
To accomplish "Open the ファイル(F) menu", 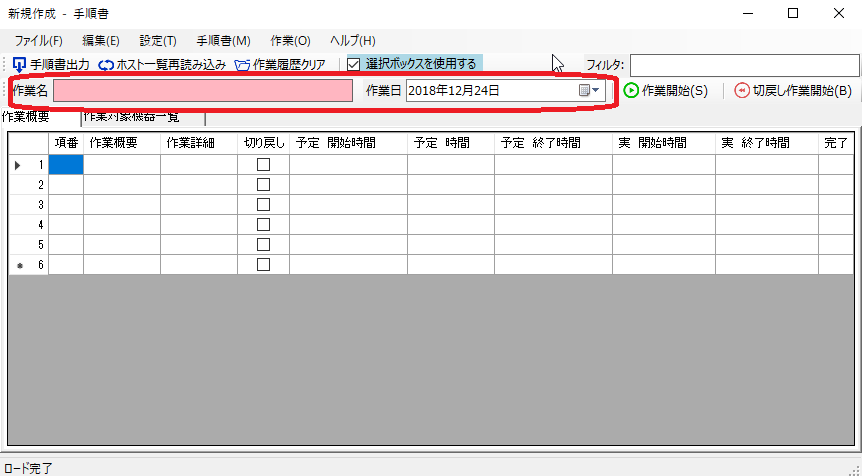I will point(38,41).
